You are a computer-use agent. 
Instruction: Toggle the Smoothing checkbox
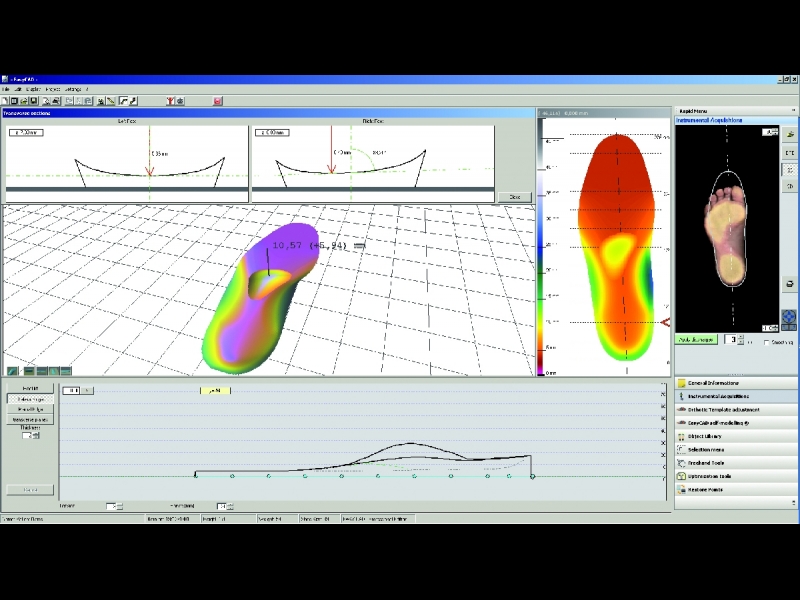pyautogui.click(x=766, y=342)
